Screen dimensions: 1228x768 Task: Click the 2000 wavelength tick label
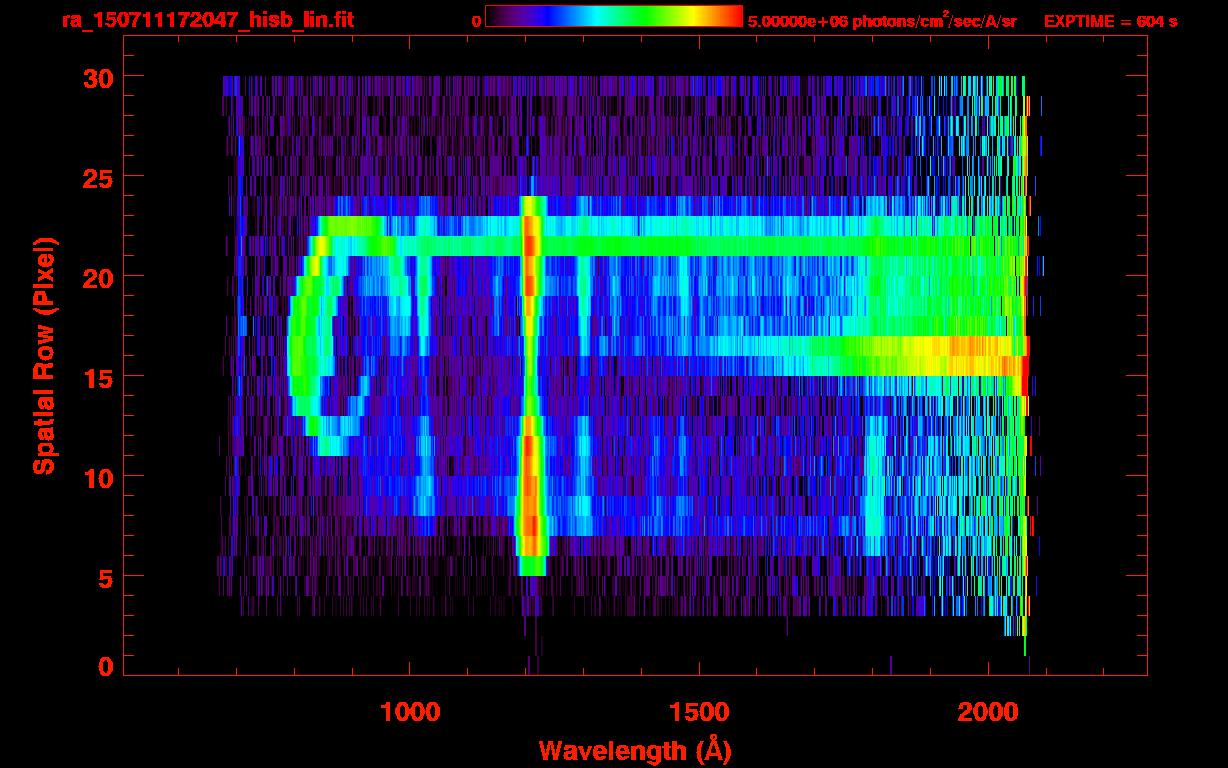(x=988, y=712)
